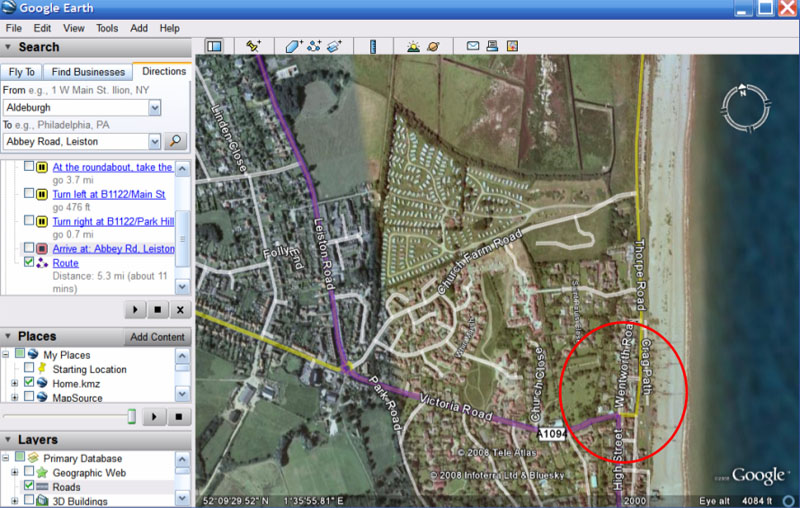
Task: Click the magnifier search button
Action: pyautogui.click(x=175, y=141)
